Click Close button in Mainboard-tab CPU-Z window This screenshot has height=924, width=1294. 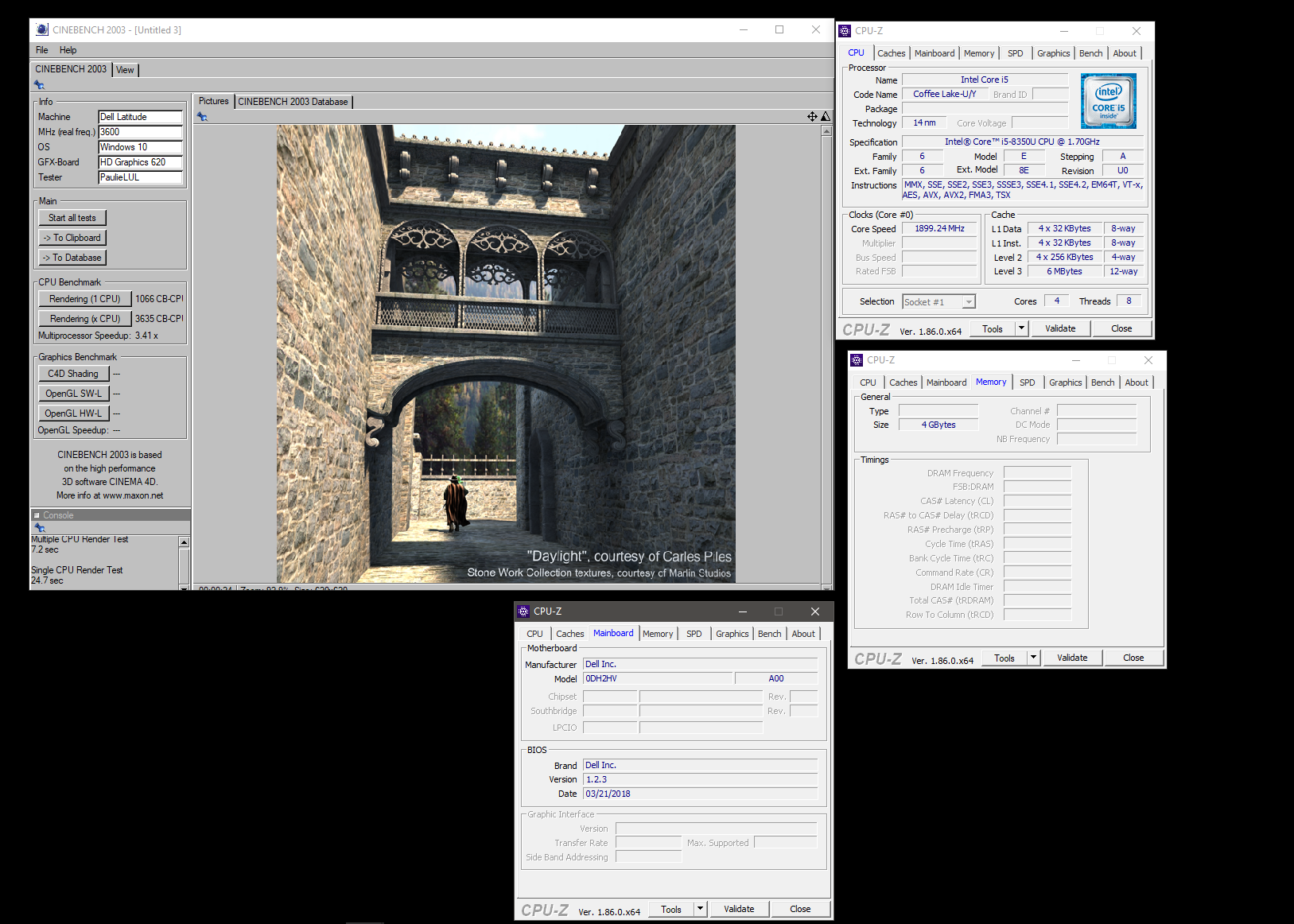[800, 909]
